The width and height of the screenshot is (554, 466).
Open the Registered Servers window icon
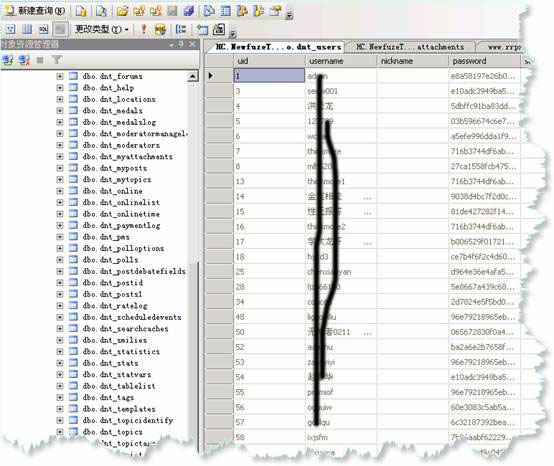click(x=209, y=11)
